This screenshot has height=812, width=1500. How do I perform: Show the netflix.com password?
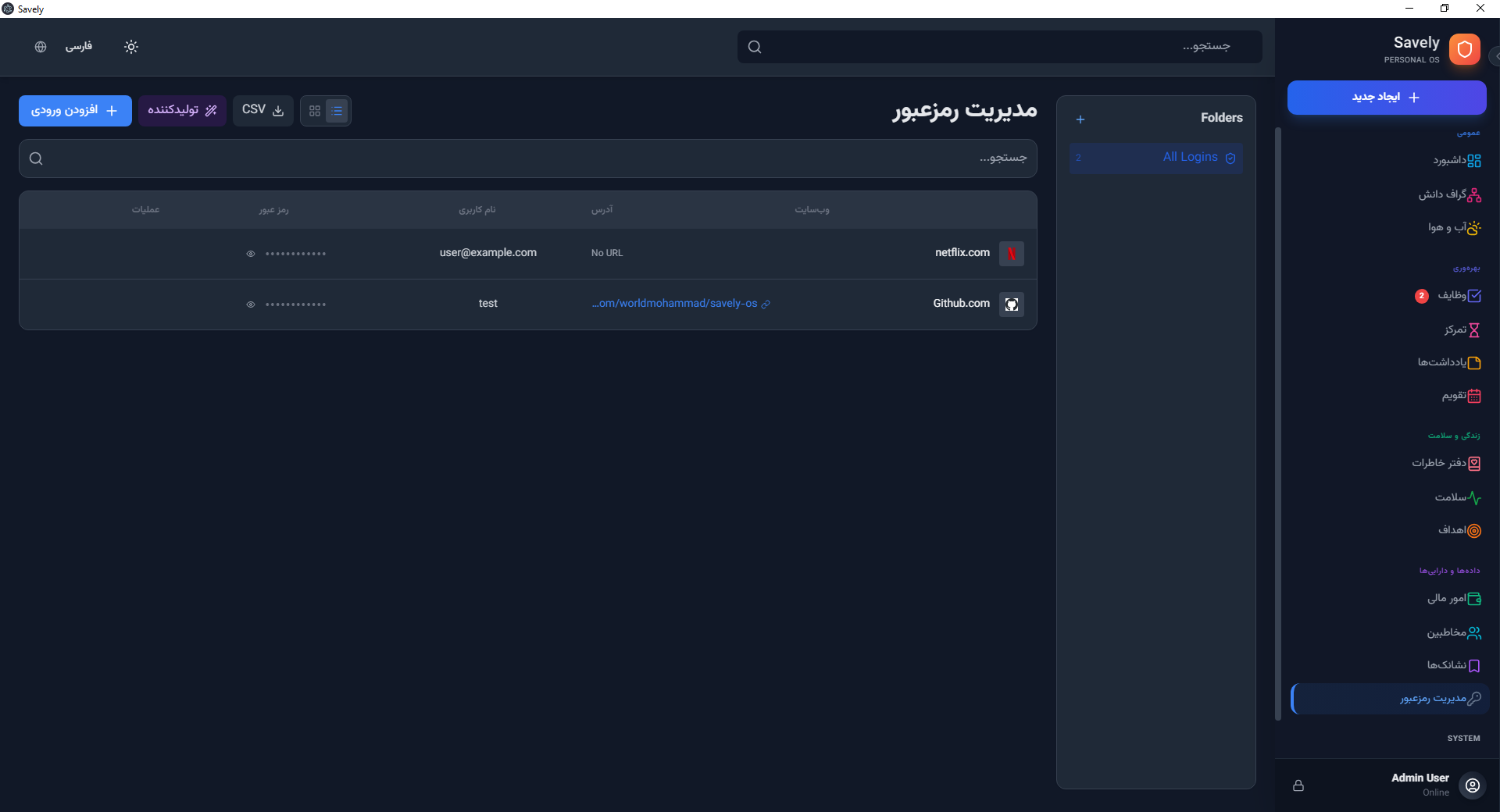click(x=251, y=254)
